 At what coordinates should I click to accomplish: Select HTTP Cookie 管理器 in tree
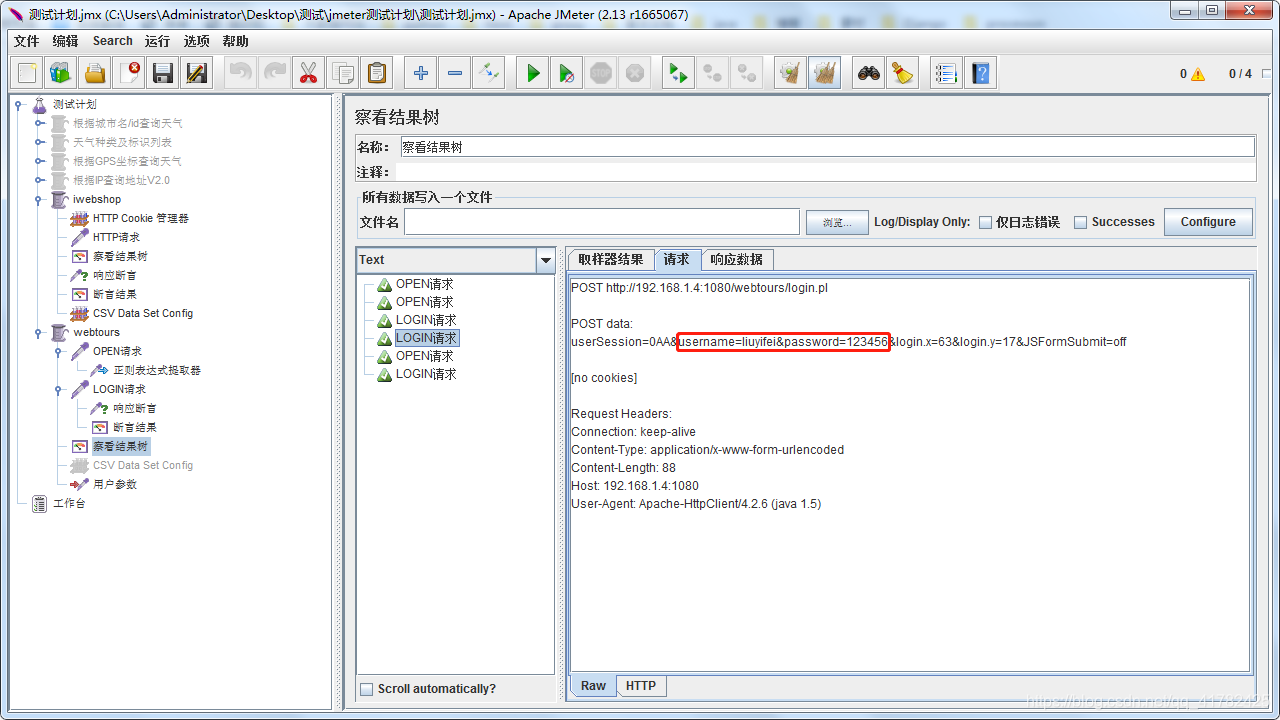click(140, 218)
